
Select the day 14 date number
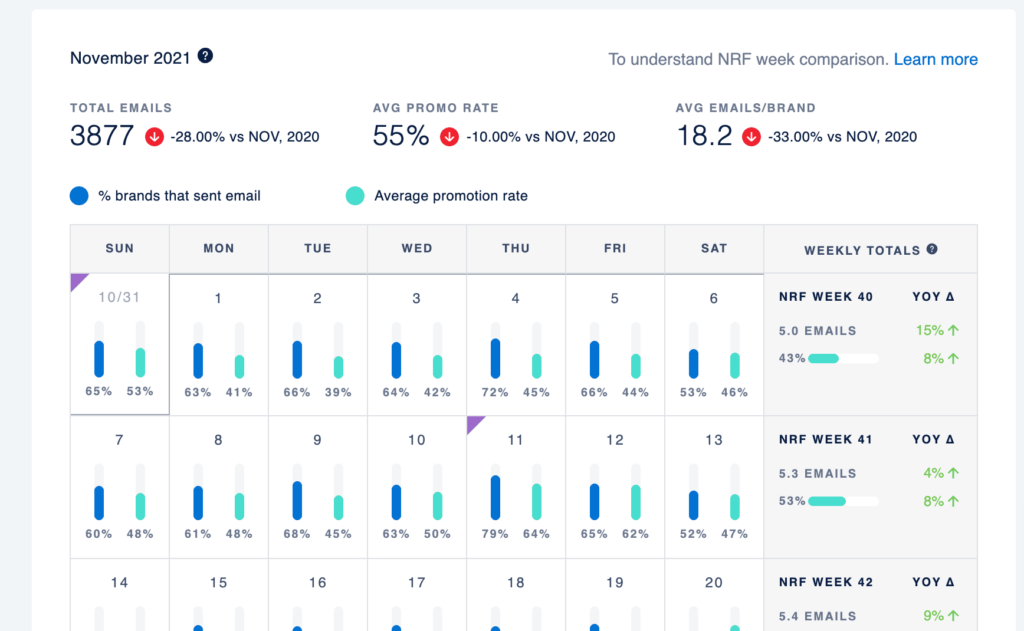[x=120, y=583]
